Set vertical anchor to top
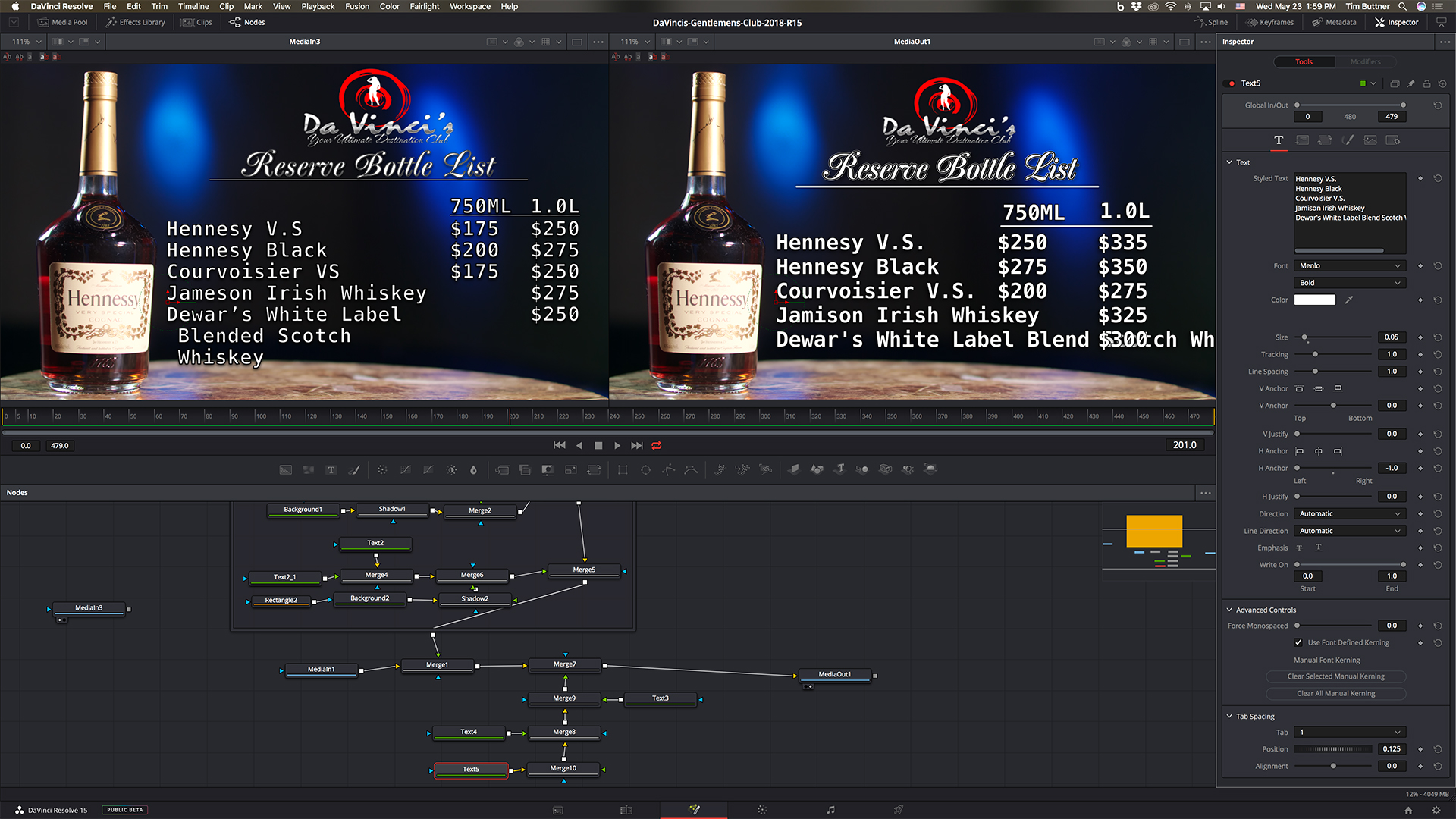The image size is (1456, 819). pos(1299,389)
